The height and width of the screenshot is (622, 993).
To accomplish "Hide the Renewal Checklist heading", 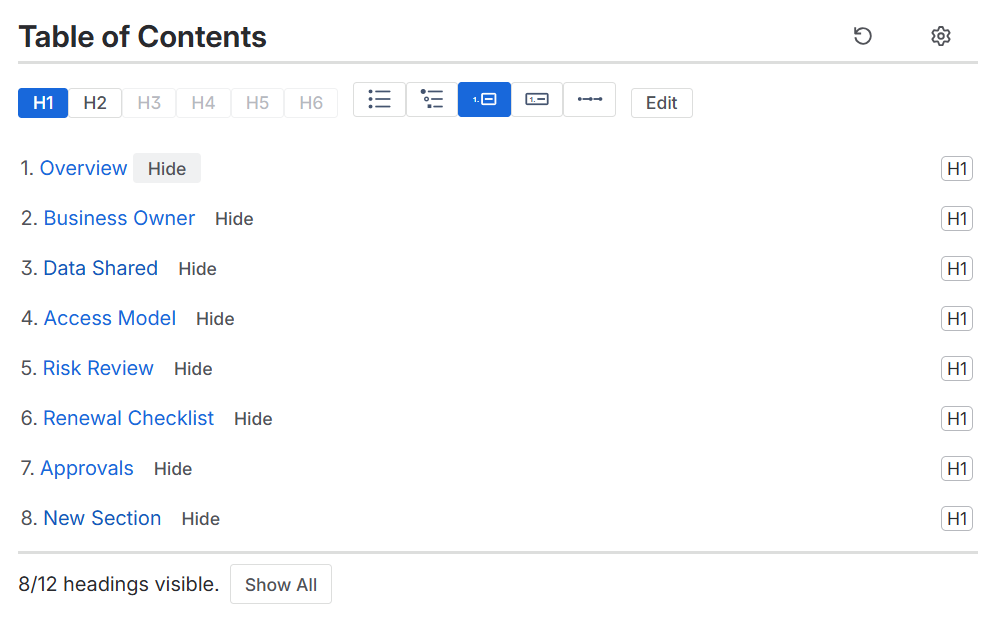I will click(253, 419).
